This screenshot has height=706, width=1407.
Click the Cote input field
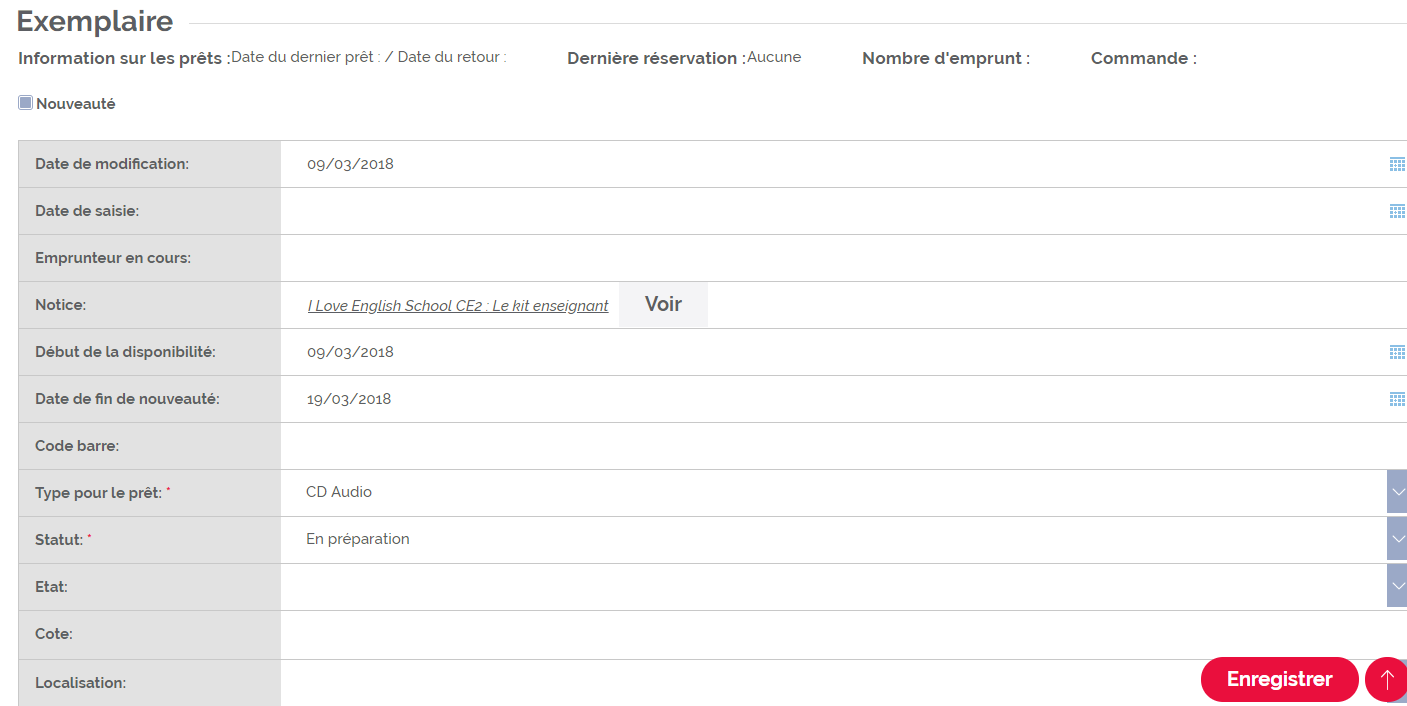pyautogui.click(x=844, y=635)
